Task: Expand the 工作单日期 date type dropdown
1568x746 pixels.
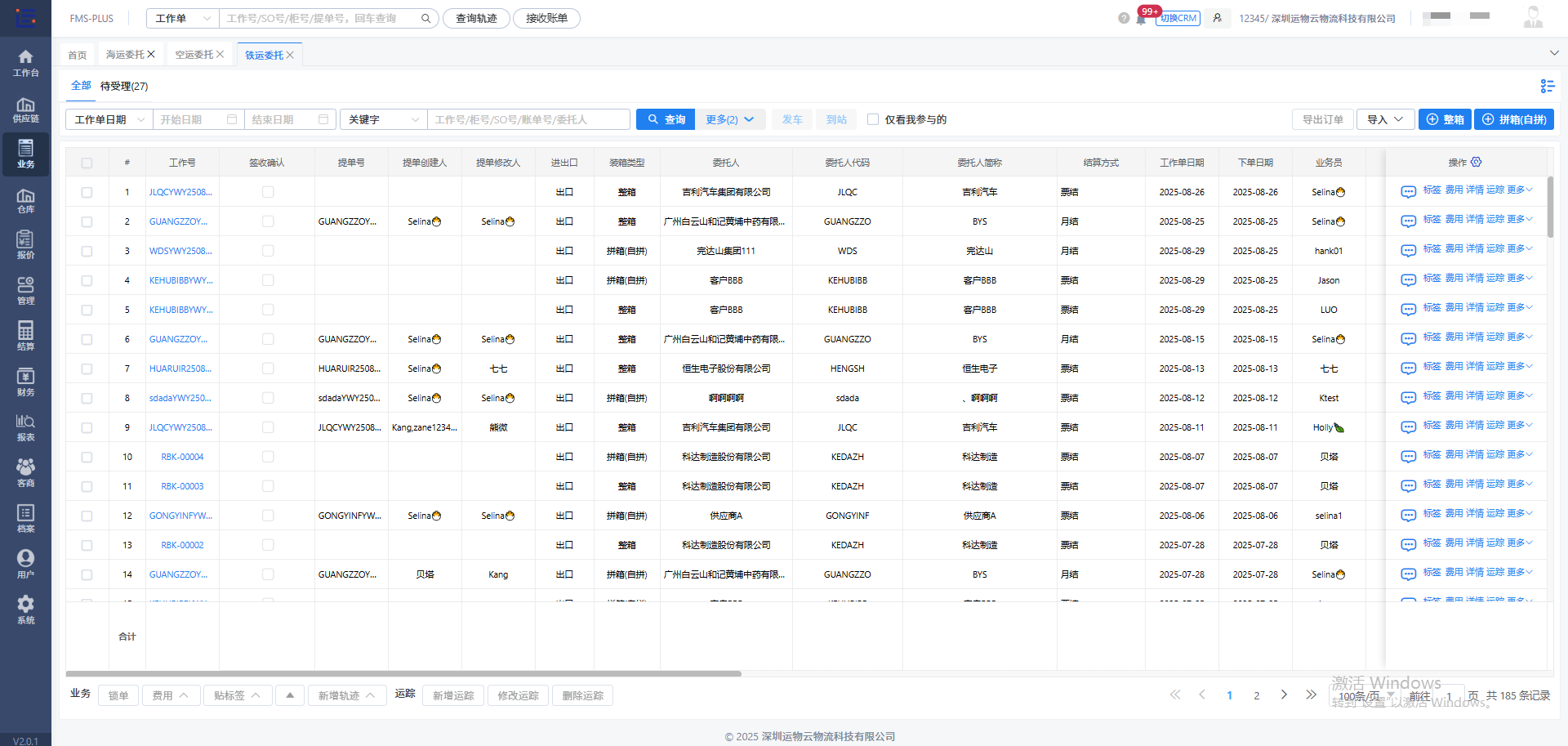Action: pyautogui.click(x=109, y=119)
